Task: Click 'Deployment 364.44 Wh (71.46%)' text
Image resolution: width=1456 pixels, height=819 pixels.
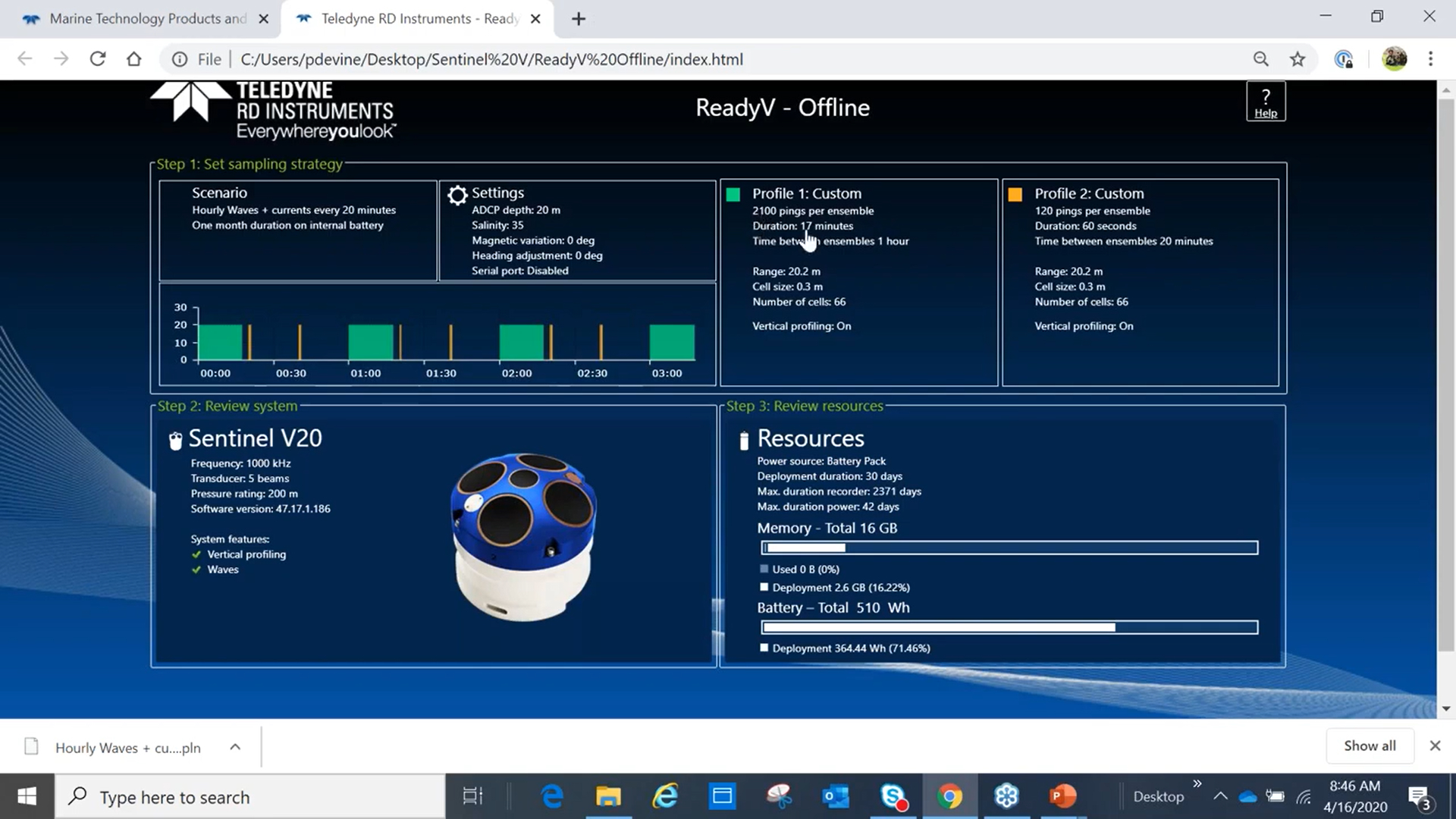Action: click(x=851, y=648)
